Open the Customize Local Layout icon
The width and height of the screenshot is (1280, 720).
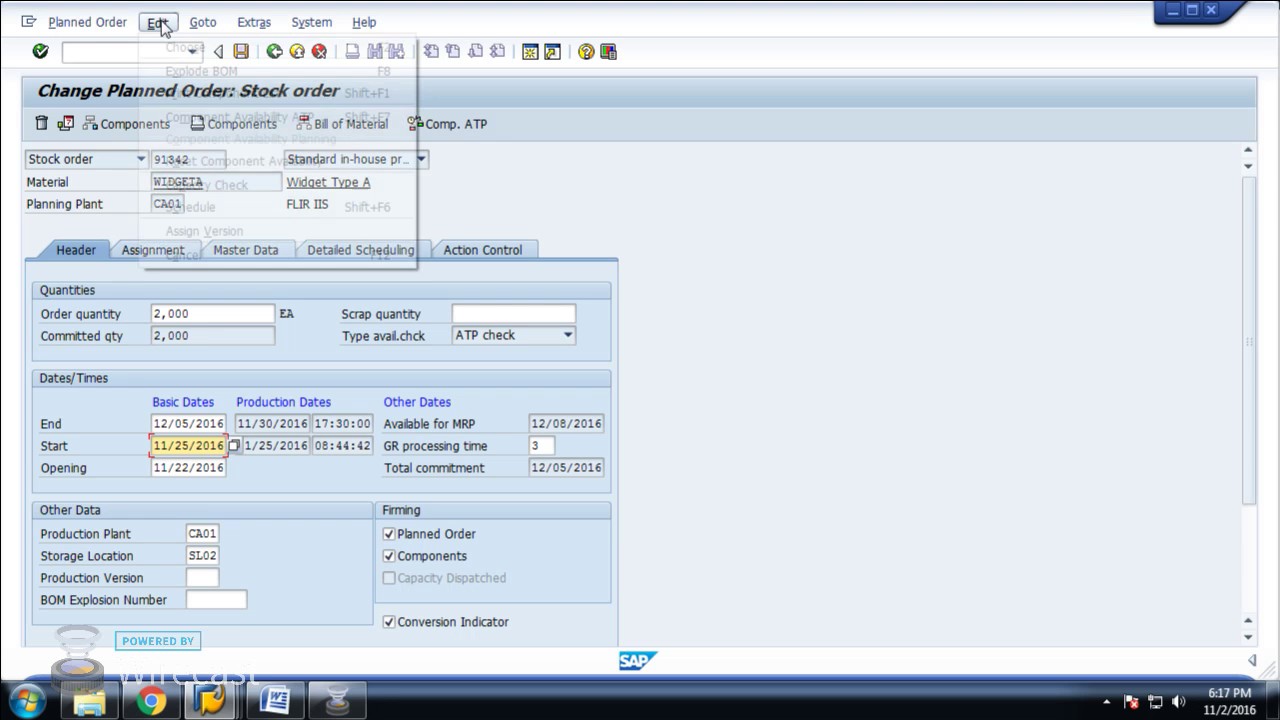click(x=608, y=51)
